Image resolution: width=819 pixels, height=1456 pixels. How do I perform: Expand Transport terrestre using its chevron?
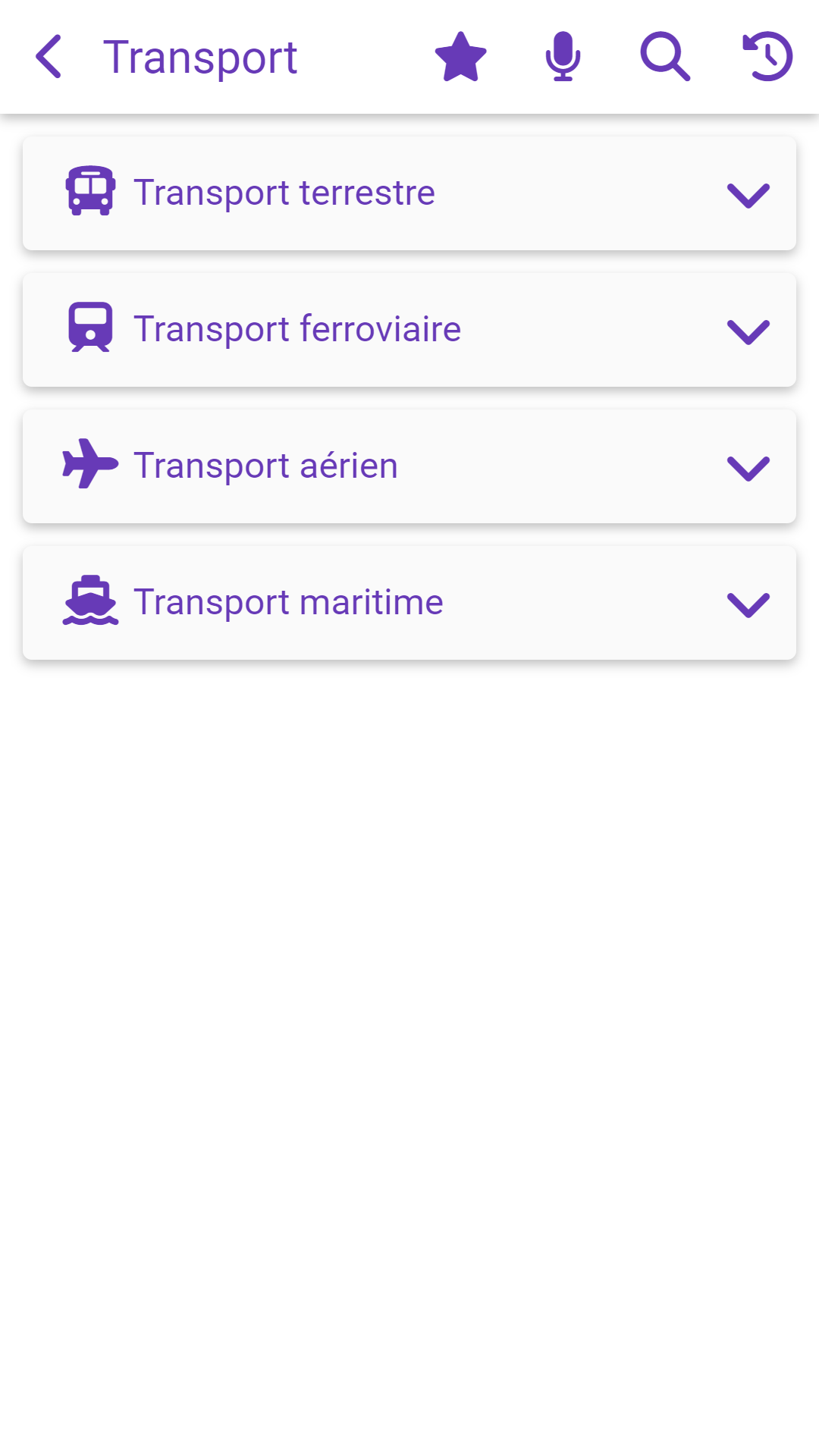click(x=748, y=195)
